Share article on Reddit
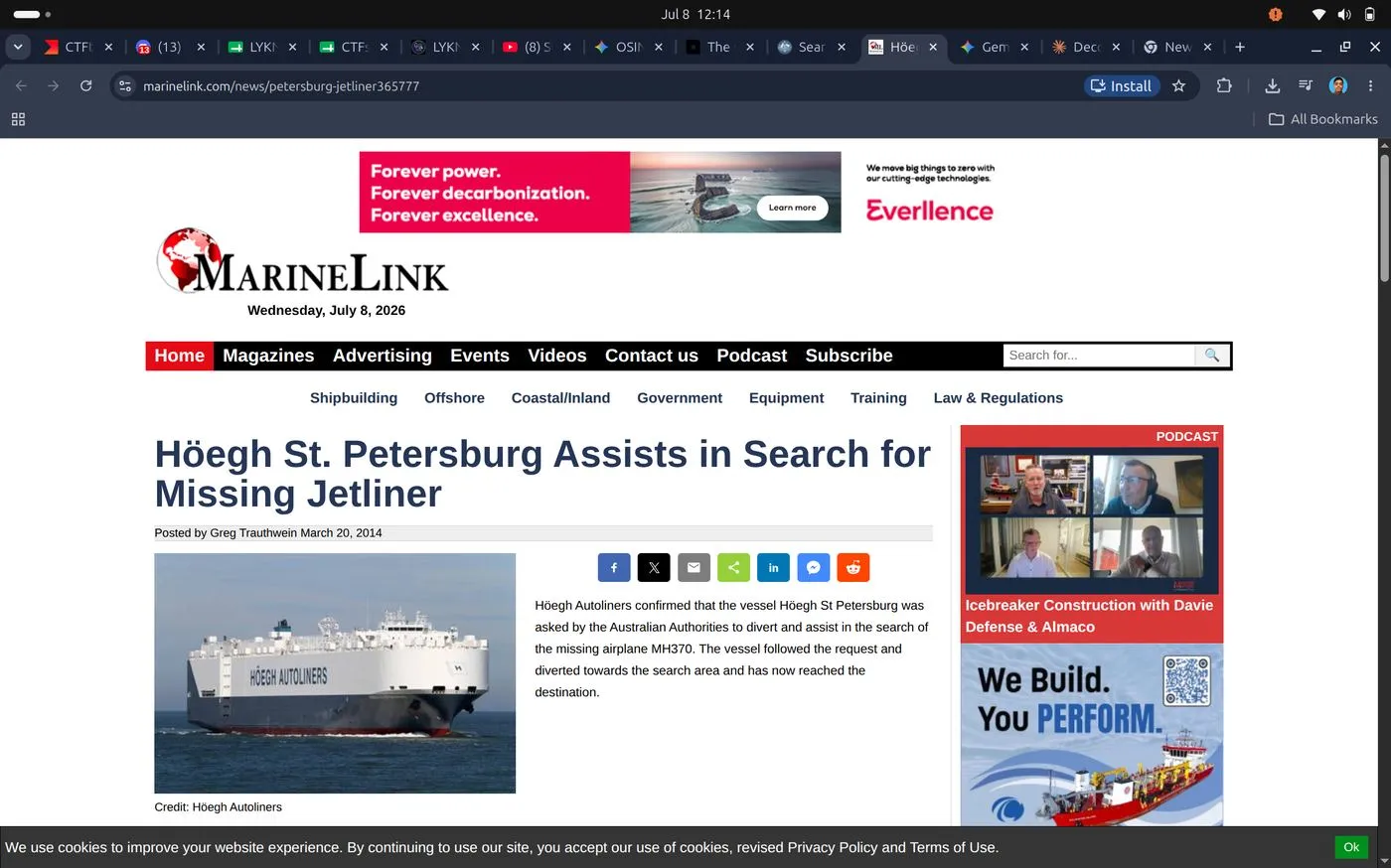Viewport: 1391px width, 868px height. coord(852,568)
